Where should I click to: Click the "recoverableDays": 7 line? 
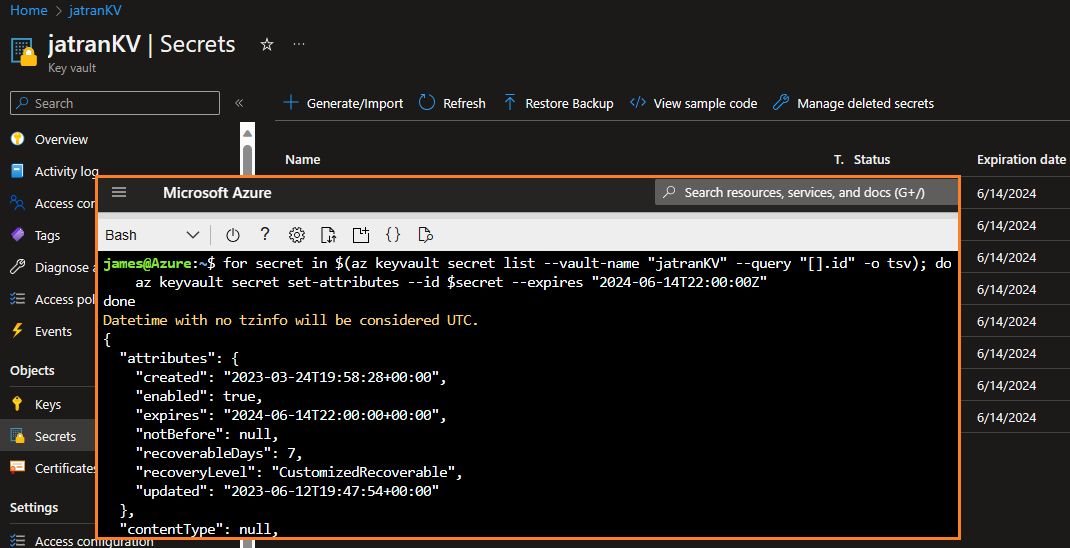218,453
